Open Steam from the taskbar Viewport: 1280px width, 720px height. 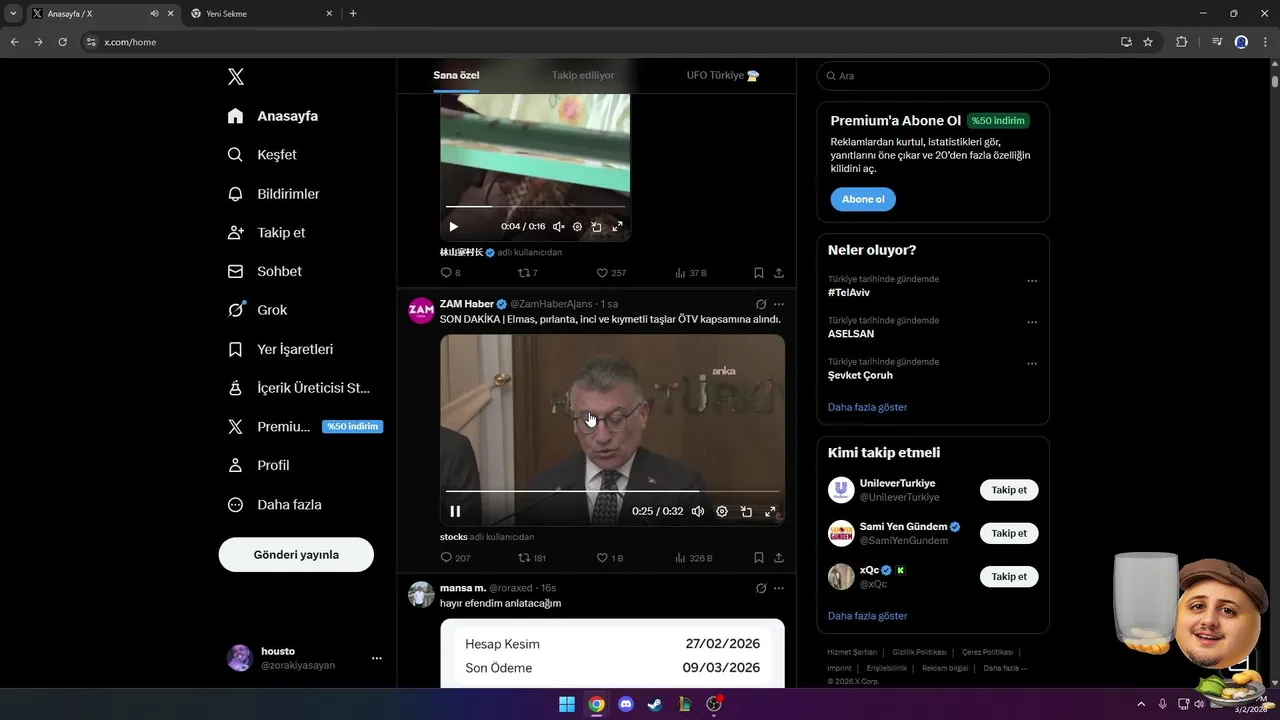655,704
